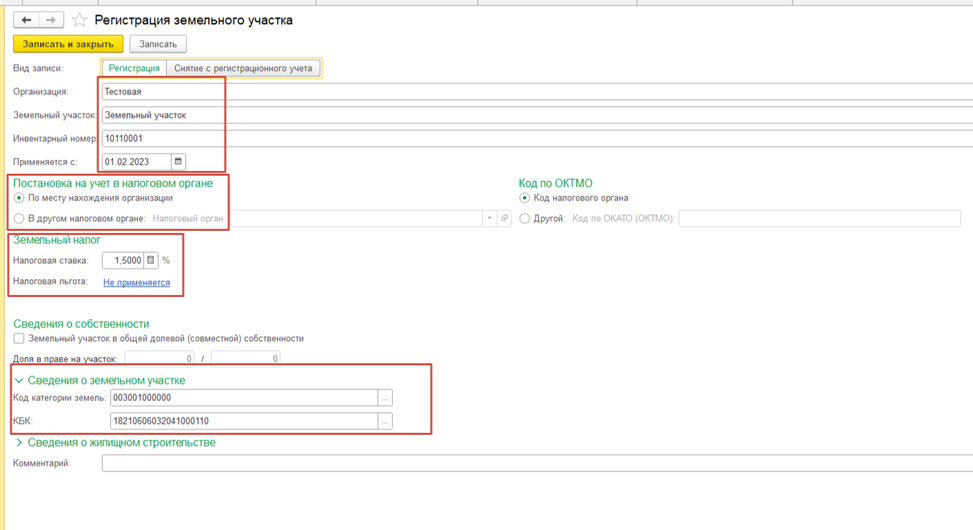Open selection for Код категории земель

tap(385, 398)
